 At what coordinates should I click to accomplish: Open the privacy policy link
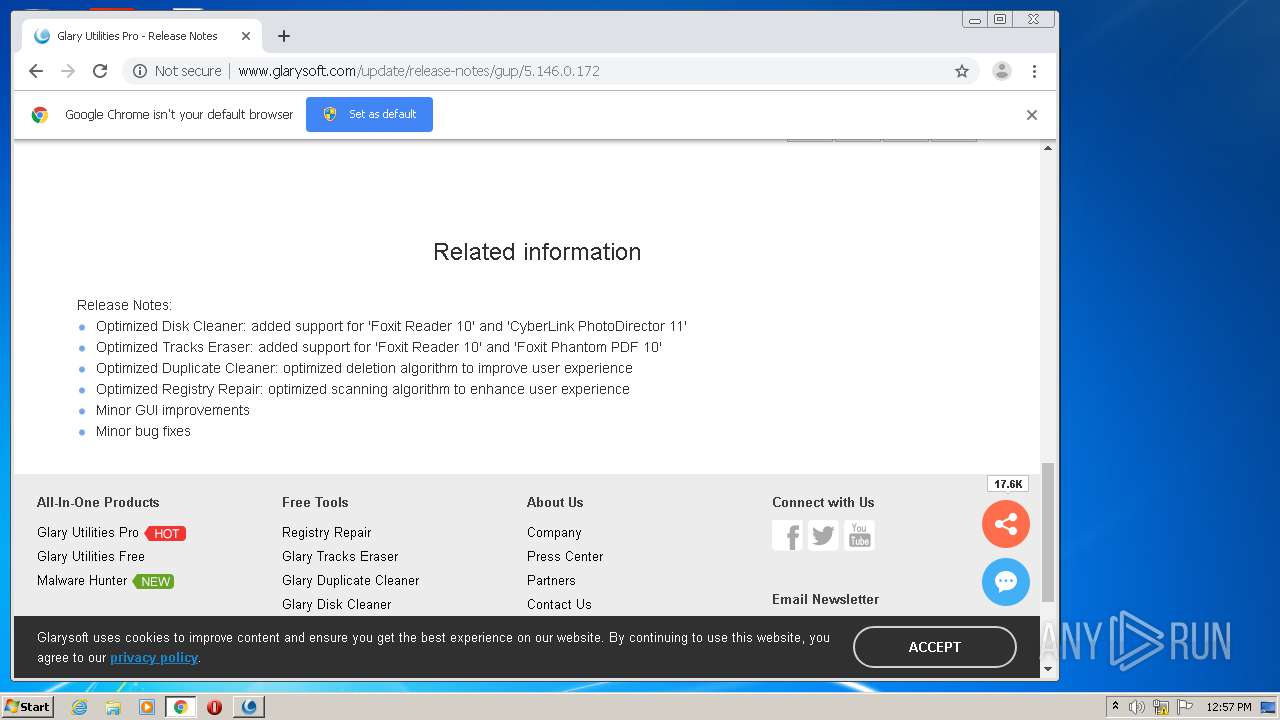click(154, 657)
